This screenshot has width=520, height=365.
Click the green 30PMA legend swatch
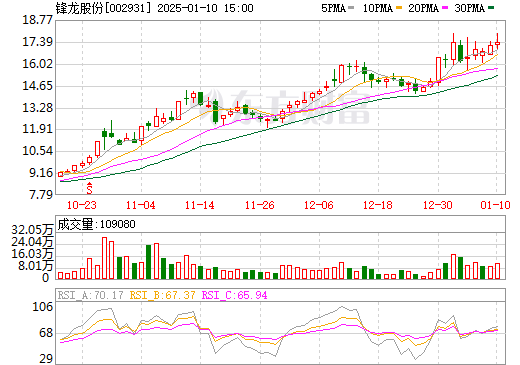(491, 8)
